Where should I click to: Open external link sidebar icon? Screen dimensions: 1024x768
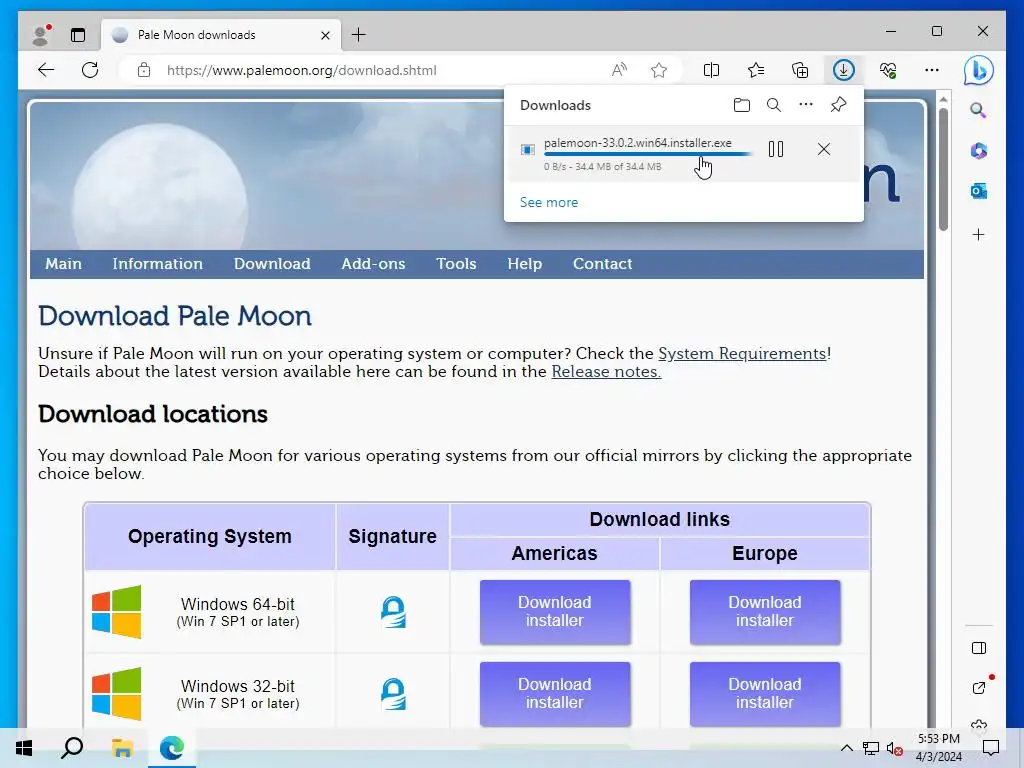point(978,687)
